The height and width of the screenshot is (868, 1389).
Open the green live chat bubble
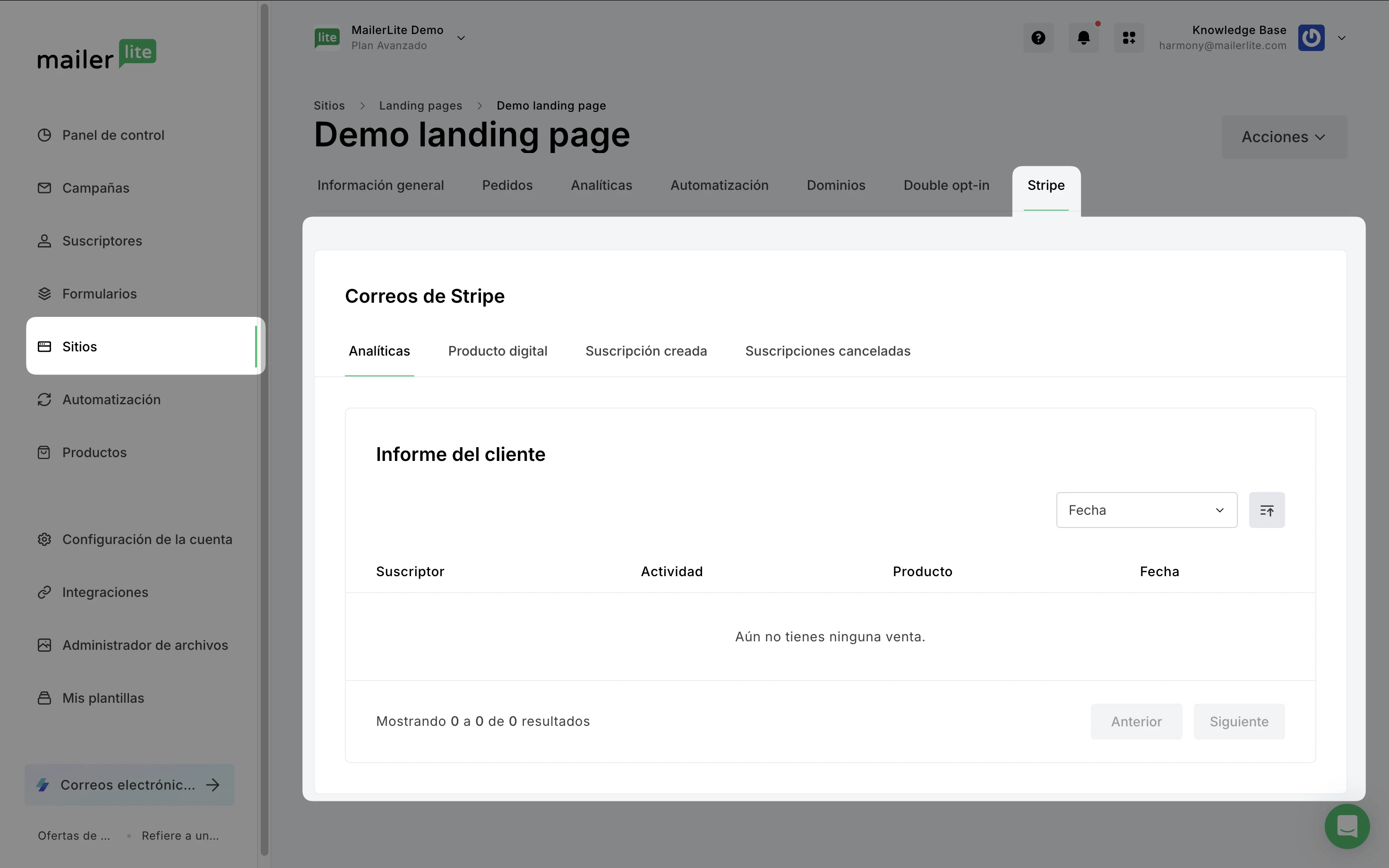(1346, 826)
